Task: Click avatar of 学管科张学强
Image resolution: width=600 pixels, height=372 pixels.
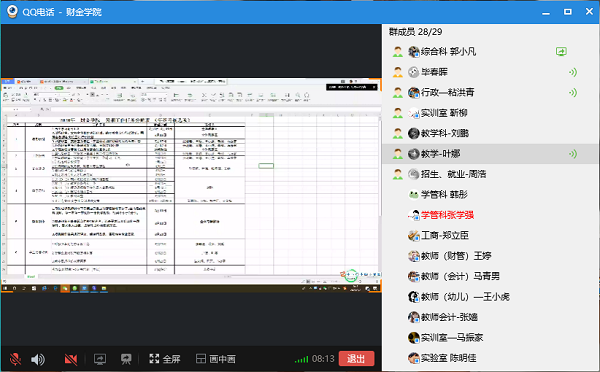Action: 414,215
